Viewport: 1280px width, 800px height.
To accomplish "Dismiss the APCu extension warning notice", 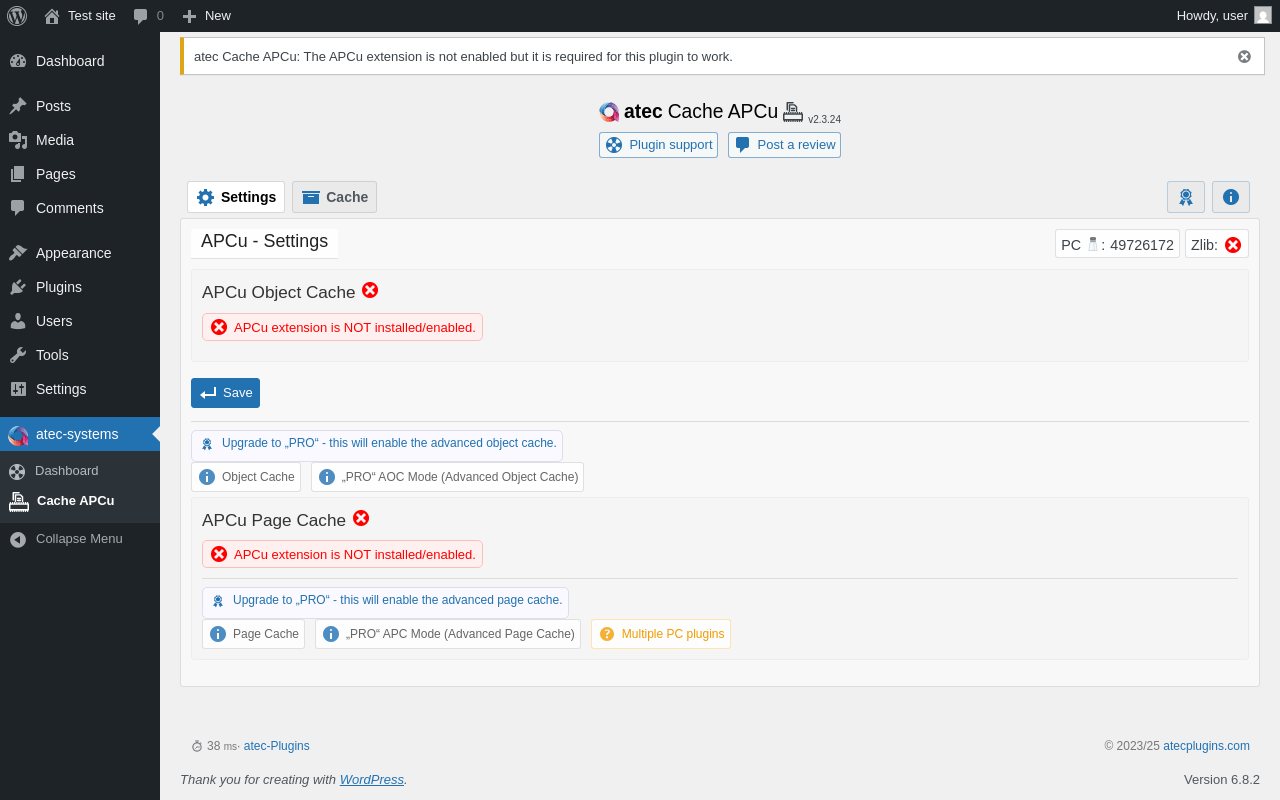I will point(1244,57).
